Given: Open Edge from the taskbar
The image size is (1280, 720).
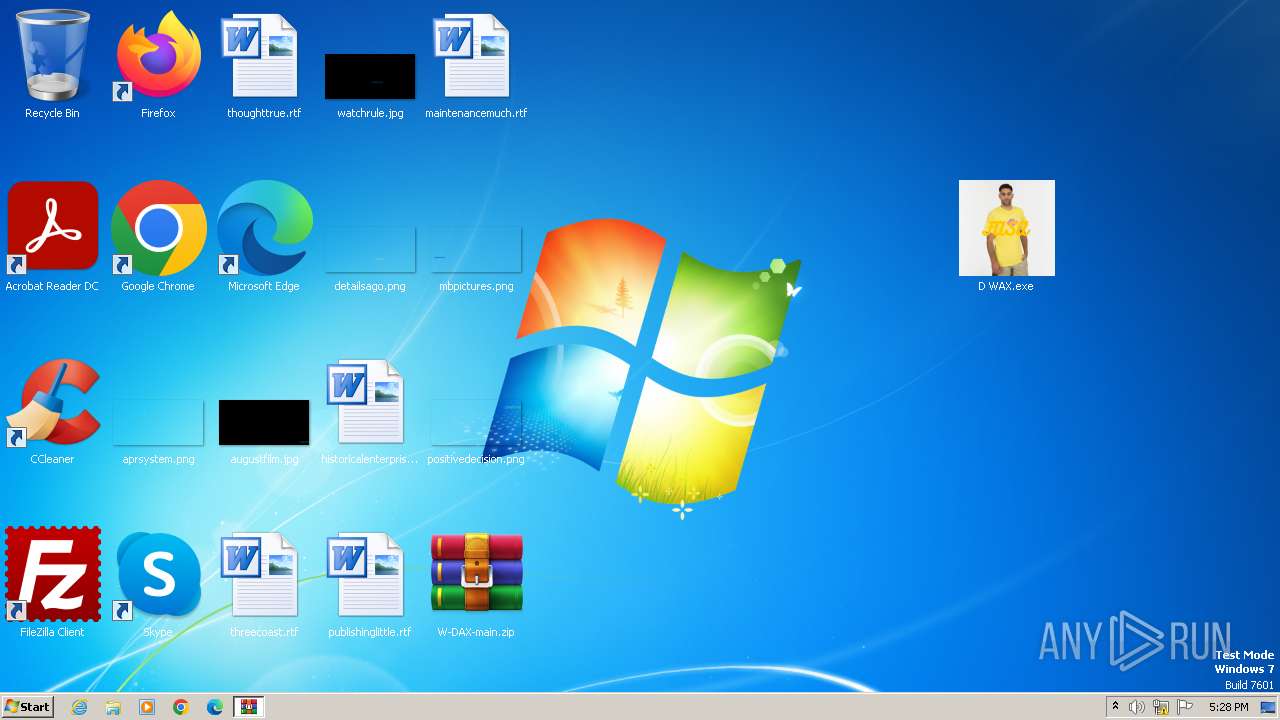Looking at the screenshot, I should pos(215,707).
